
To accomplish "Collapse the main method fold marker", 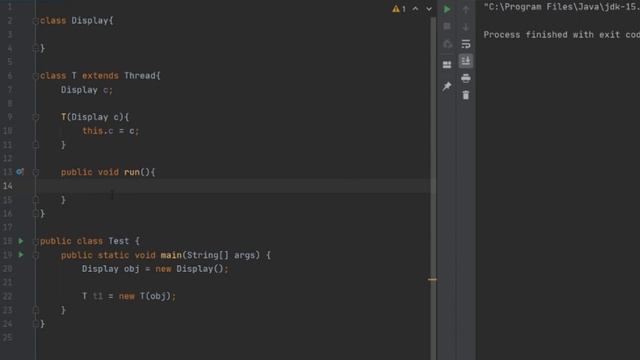I will click(36, 255).
